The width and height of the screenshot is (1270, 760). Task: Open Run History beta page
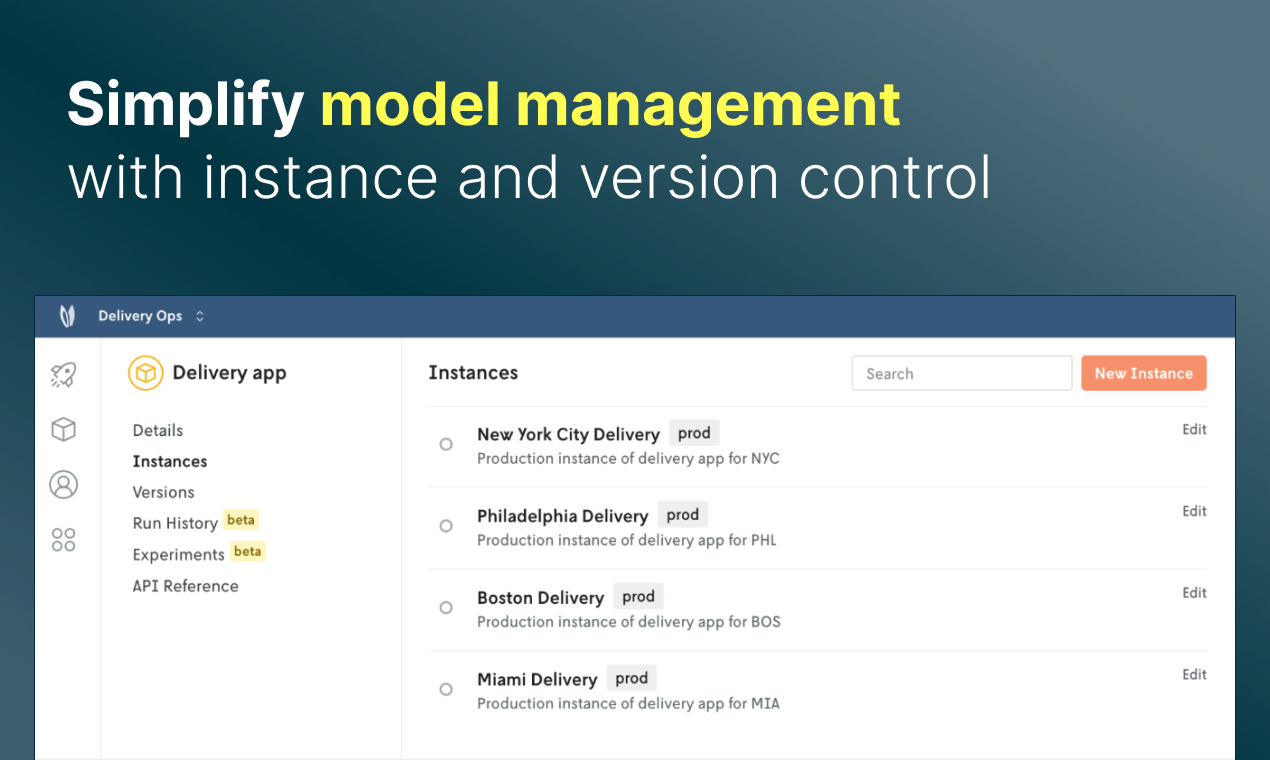(x=175, y=523)
